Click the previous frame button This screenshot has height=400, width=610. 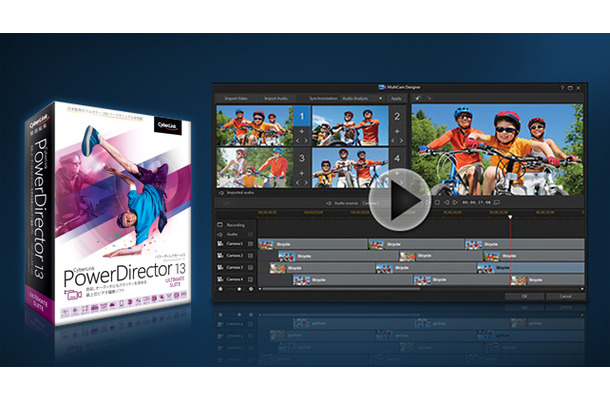(446, 202)
